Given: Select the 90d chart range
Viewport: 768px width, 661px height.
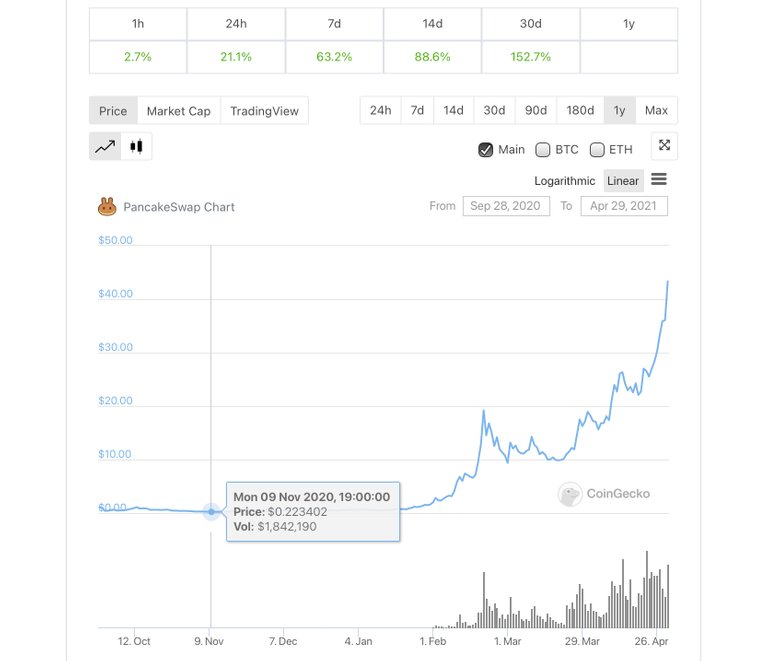Looking at the screenshot, I should [x=536, y=110].
